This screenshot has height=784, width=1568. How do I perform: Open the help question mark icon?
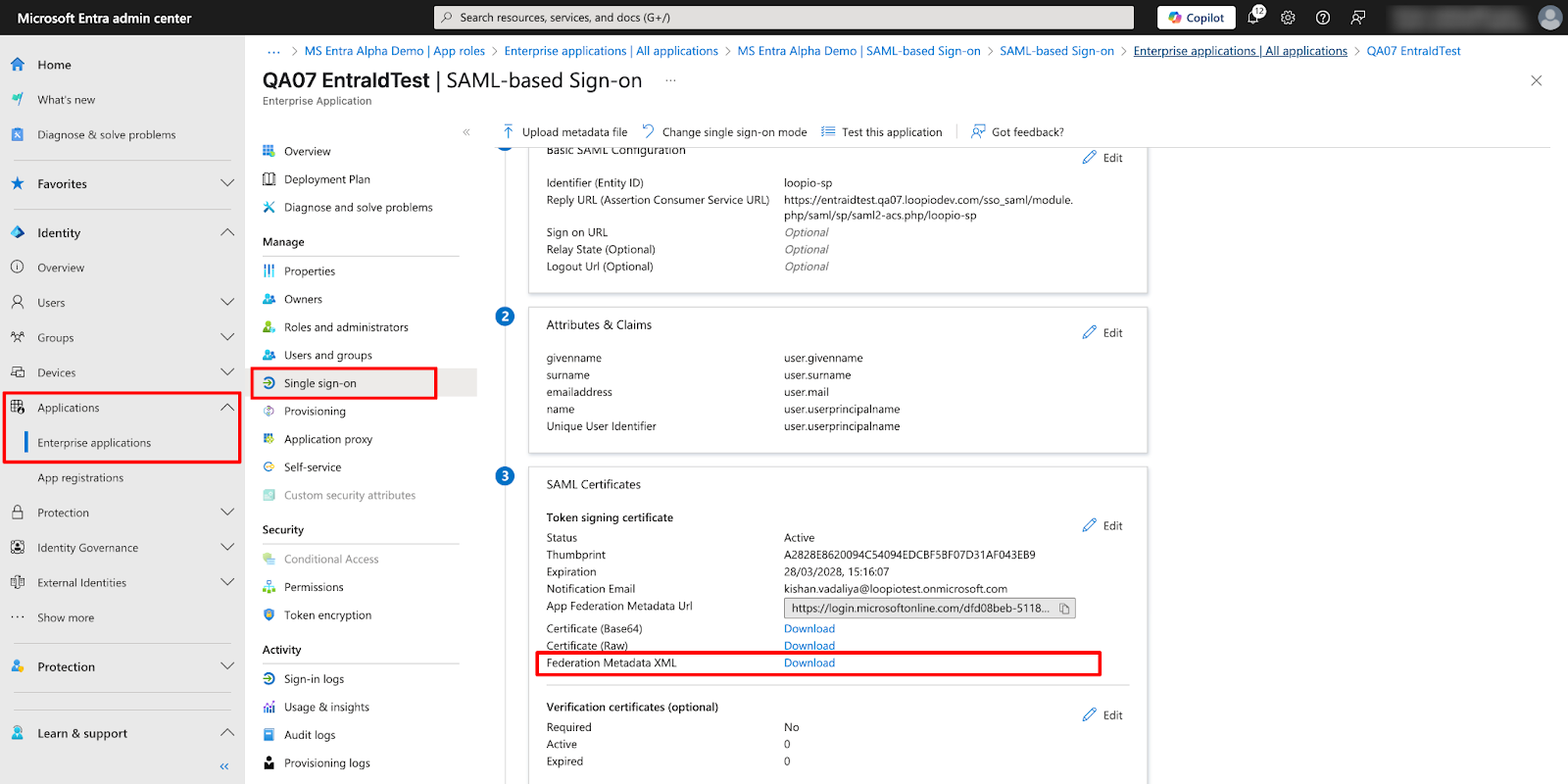tap(1323, 18)
